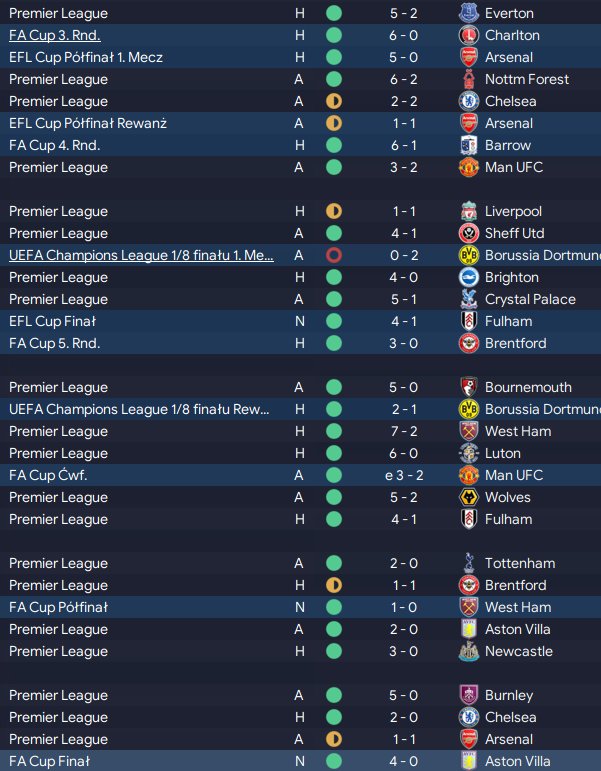Click the Burnley club crest
This screenshot has height=771, width=601.
click(x=467, y=696)
